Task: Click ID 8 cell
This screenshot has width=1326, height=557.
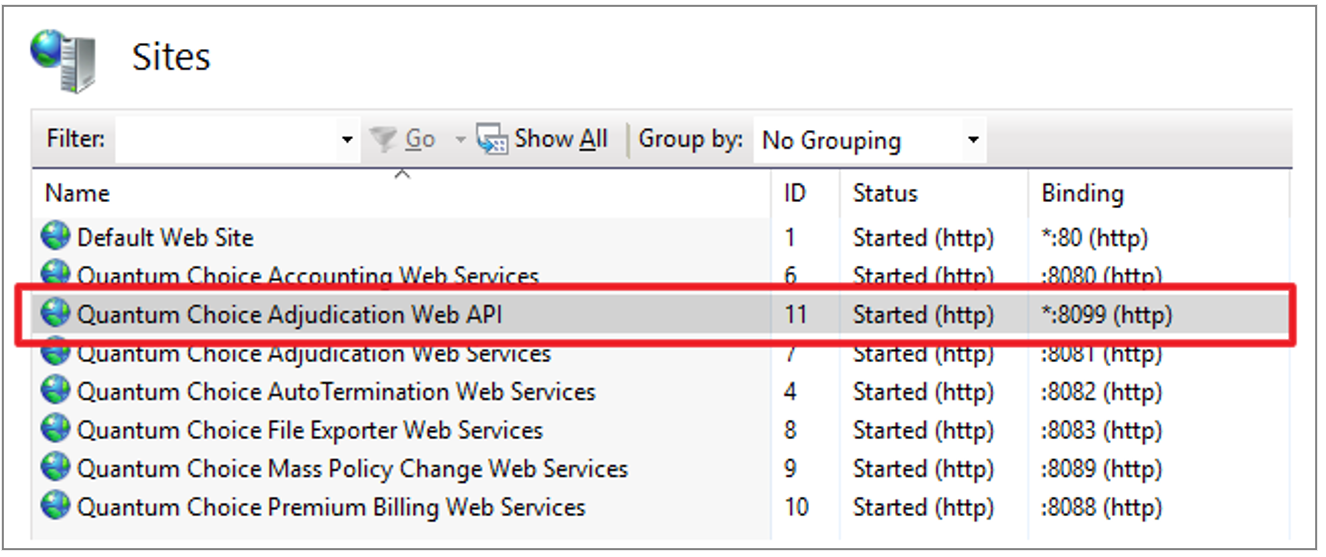Action: (791, 430)
